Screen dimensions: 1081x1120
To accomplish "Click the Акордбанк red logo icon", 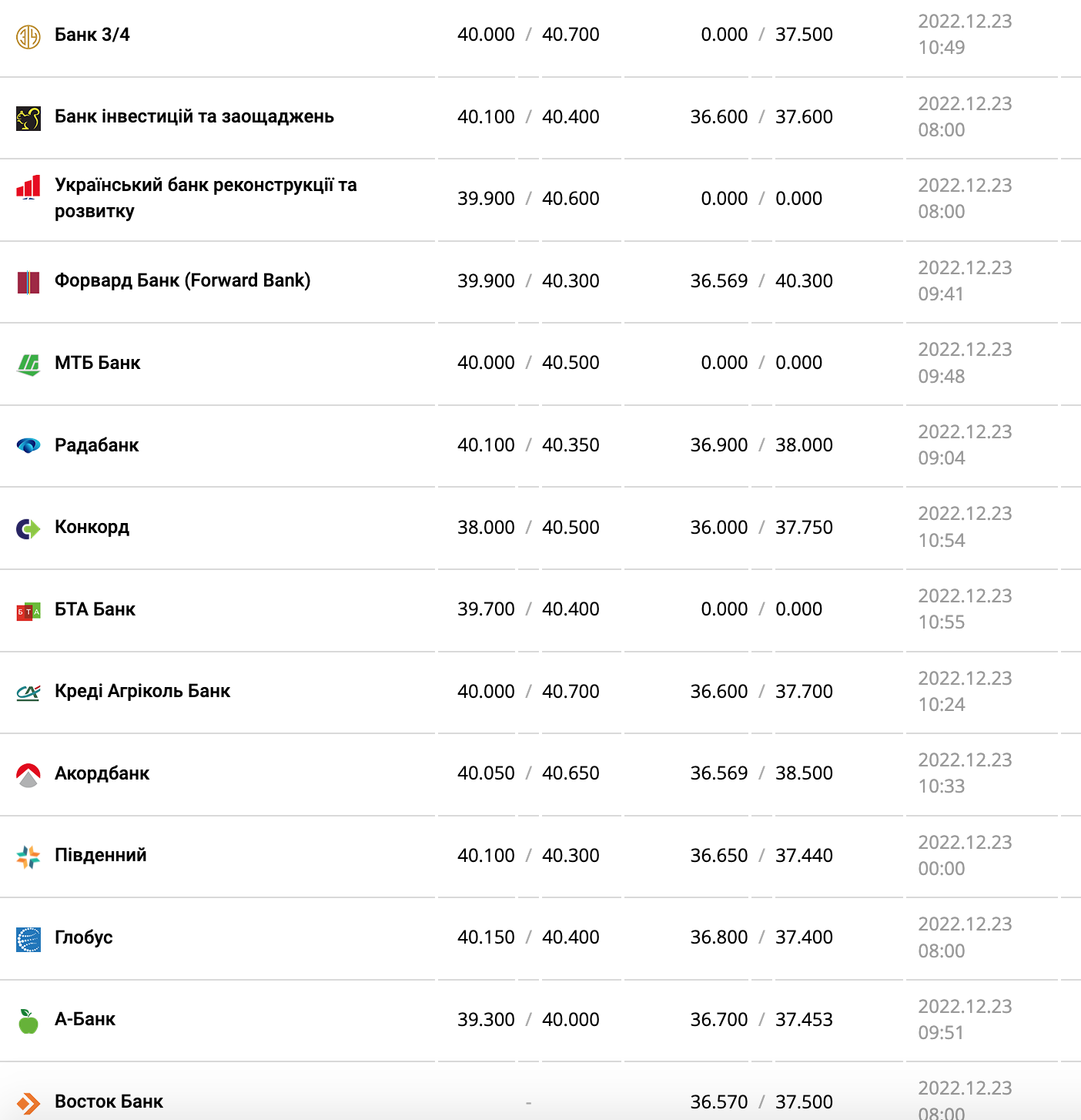I will tap(28, 775).
